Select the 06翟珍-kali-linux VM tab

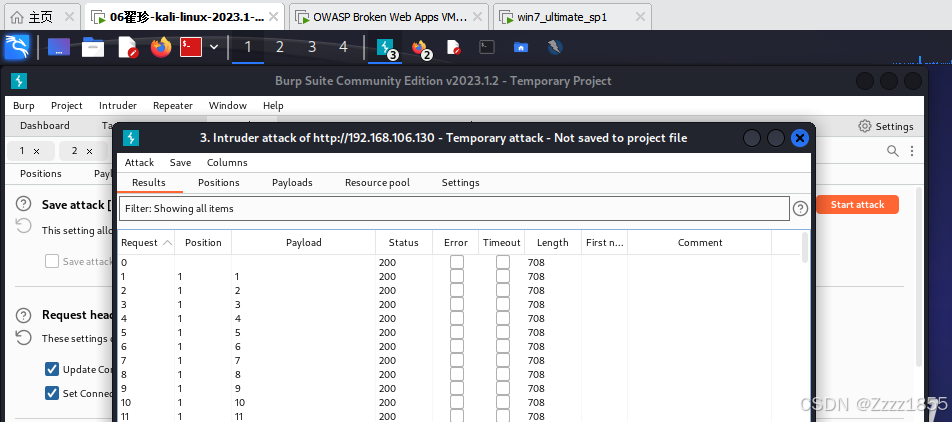pos(186,17)
